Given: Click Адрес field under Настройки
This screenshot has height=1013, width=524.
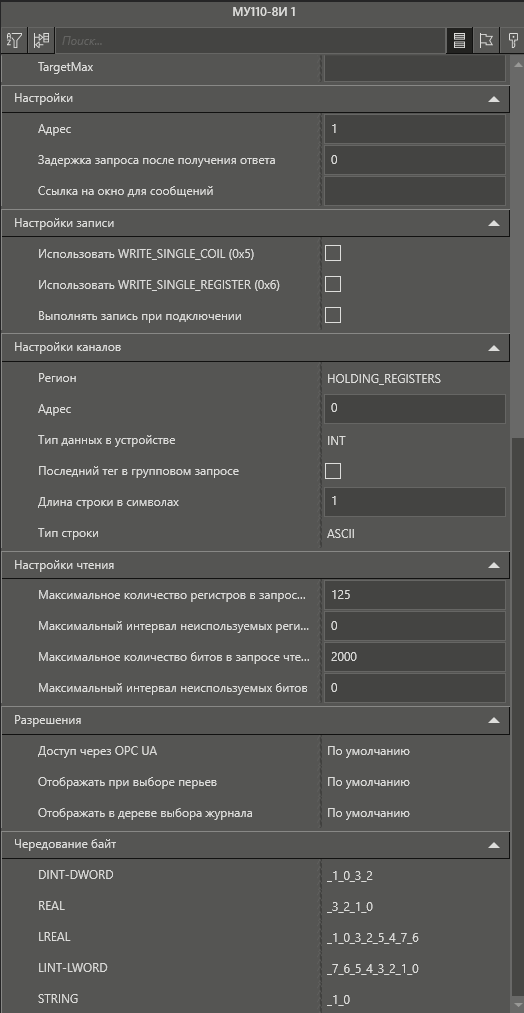Looking at the screenshot, I should click(x=415, y=129).
